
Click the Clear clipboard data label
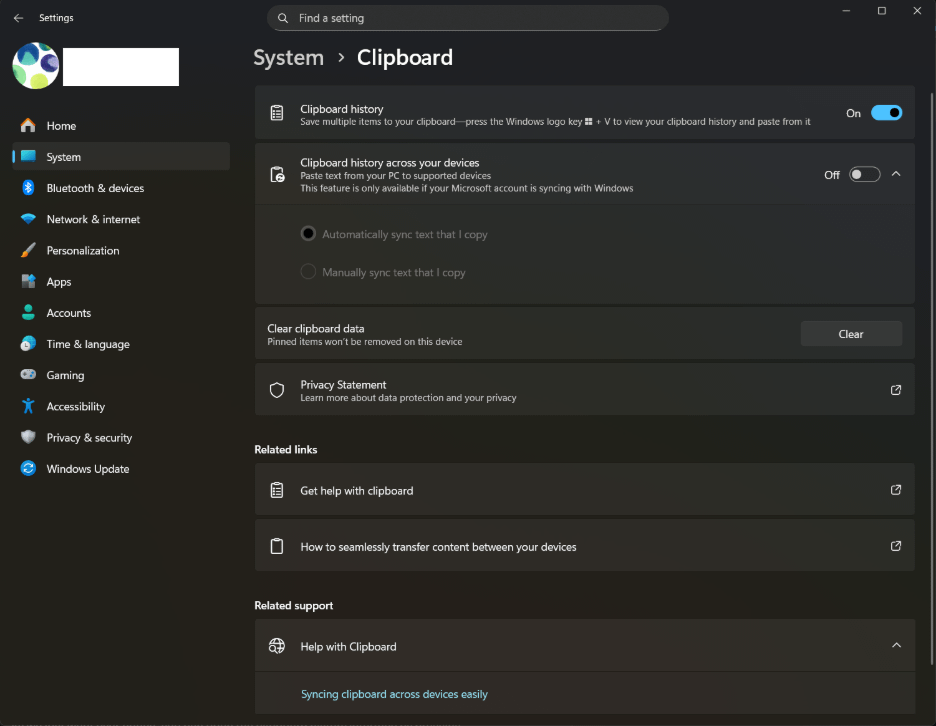click(x=316, y=328)
